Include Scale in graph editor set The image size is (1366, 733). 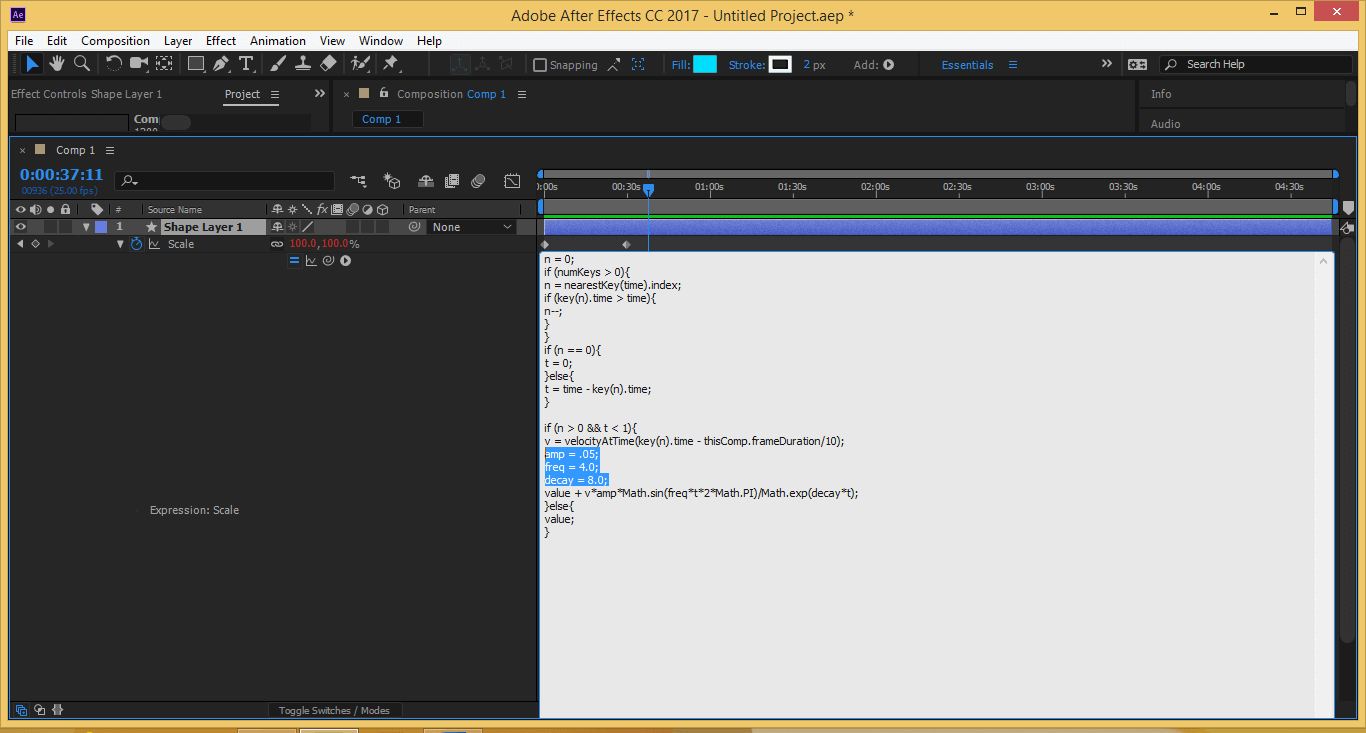155,244
